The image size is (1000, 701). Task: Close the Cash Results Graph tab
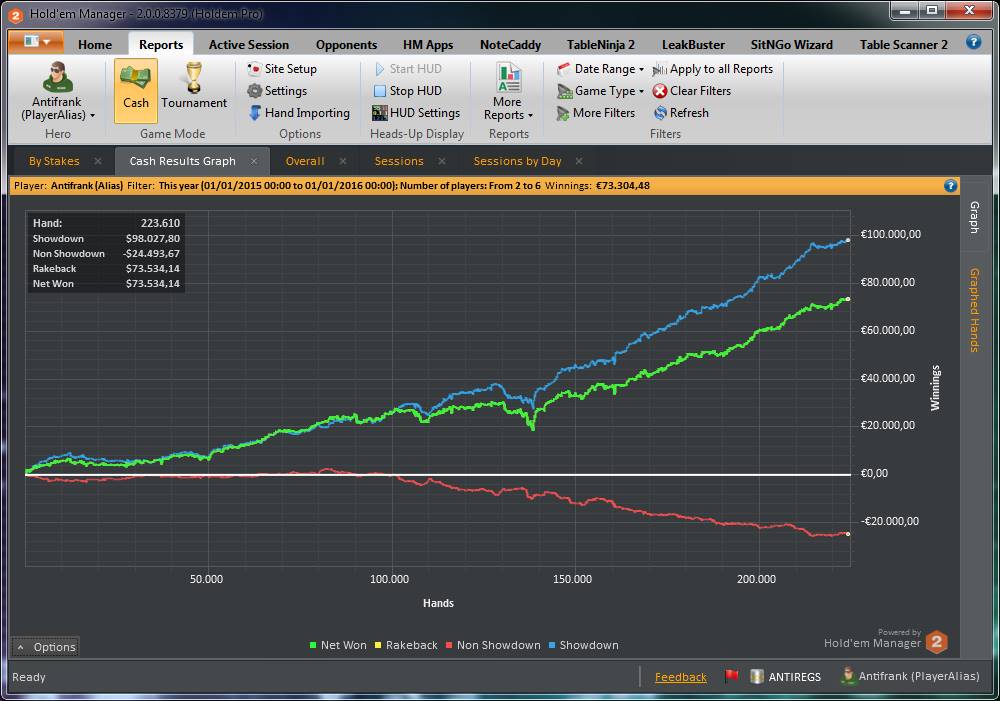coord(254,161)
